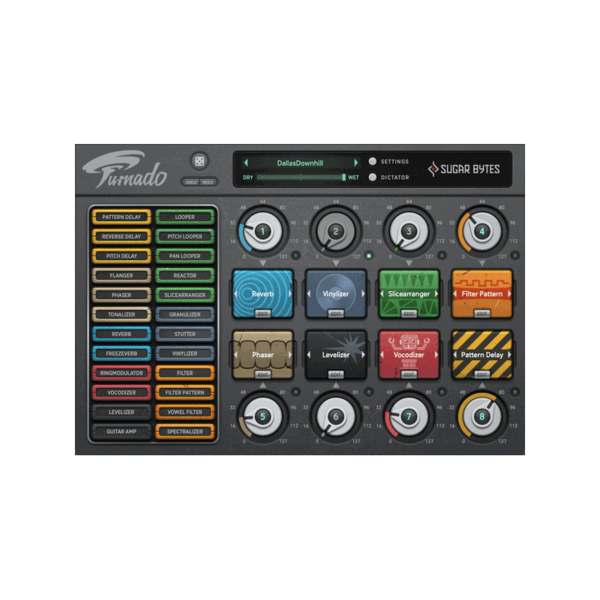Roll the random dice button

click(x=199, y=161)
